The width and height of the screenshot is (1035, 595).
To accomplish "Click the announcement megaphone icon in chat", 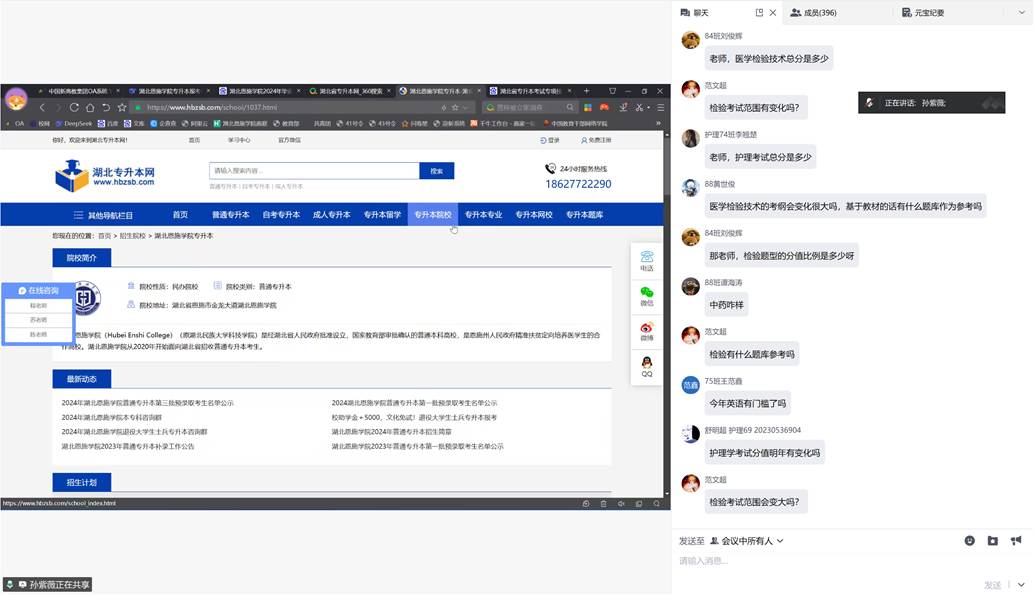I will click(x=1016, y=541).
